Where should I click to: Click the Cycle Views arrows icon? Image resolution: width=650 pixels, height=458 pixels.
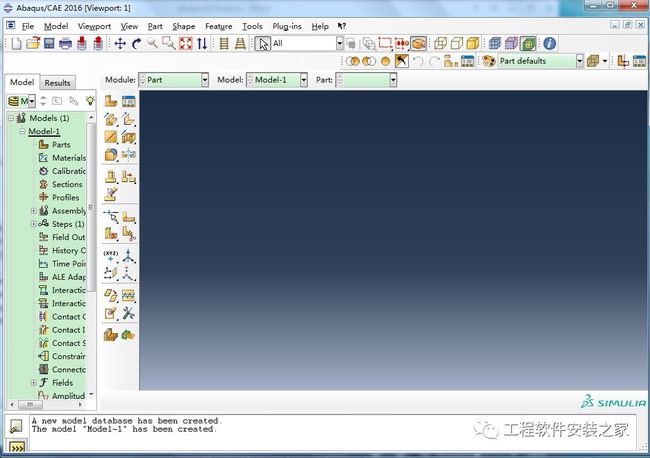(x=202, y=43)
